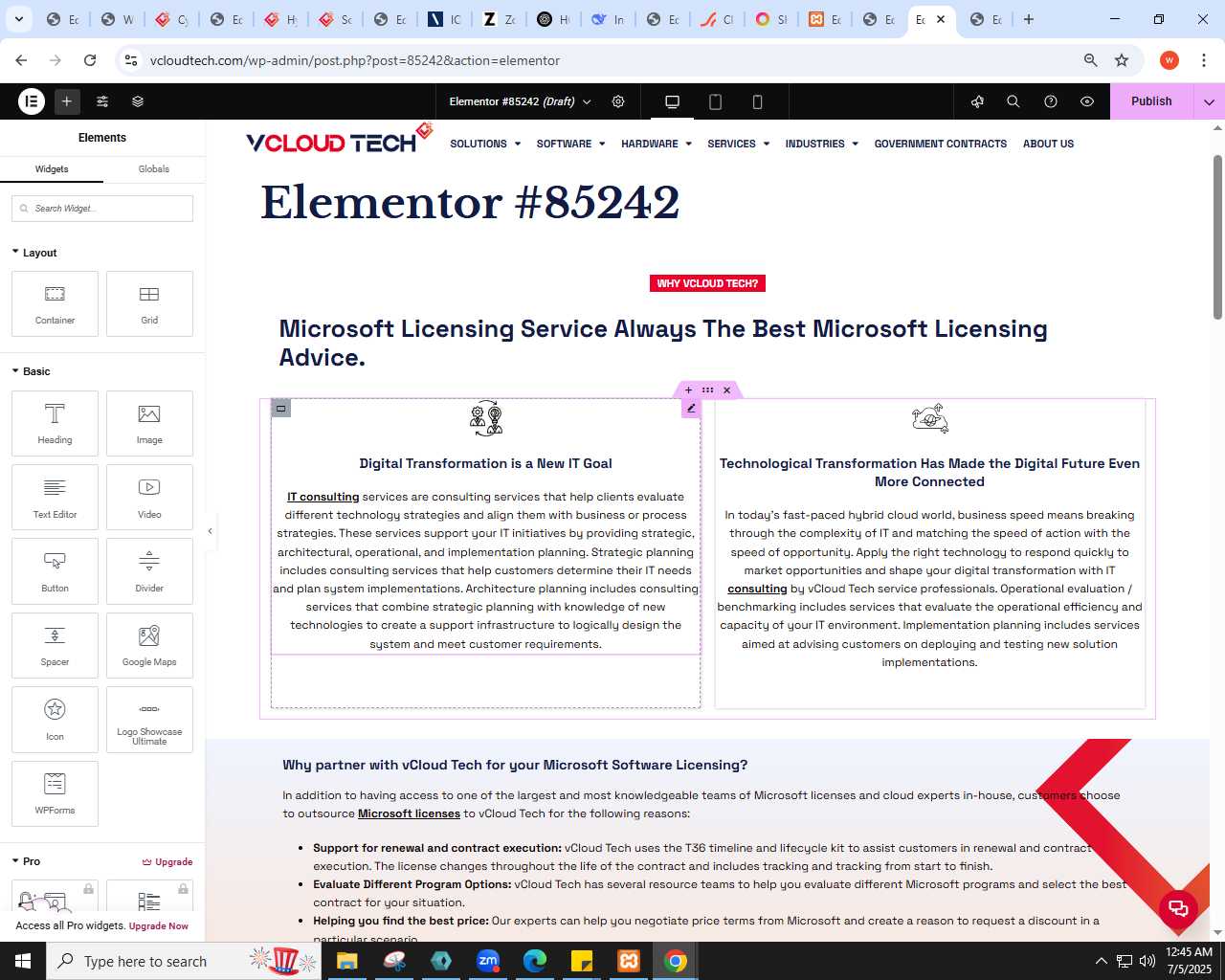Click the Add Element plus button
The image size is (1225, 980).
[67, 101]
